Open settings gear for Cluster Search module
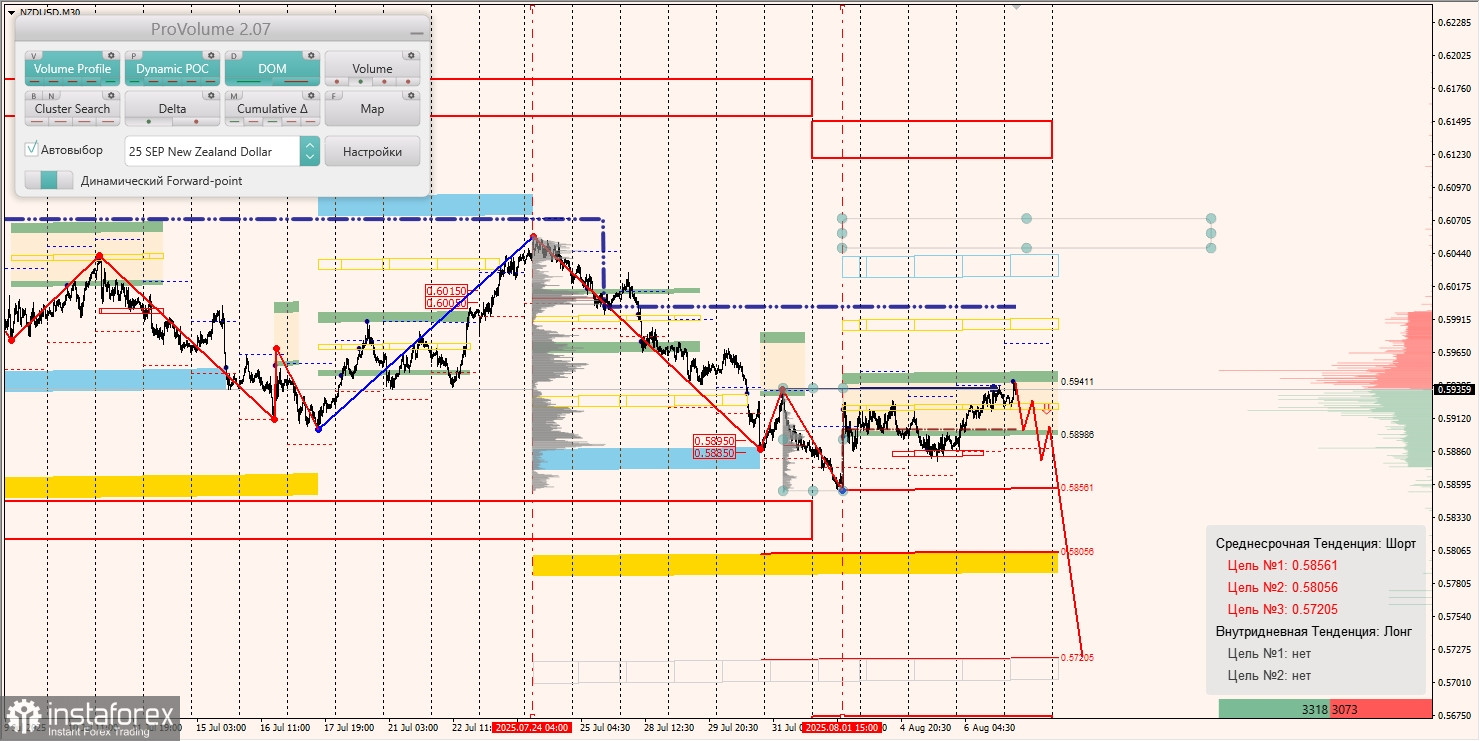 (x=111, y=96)
